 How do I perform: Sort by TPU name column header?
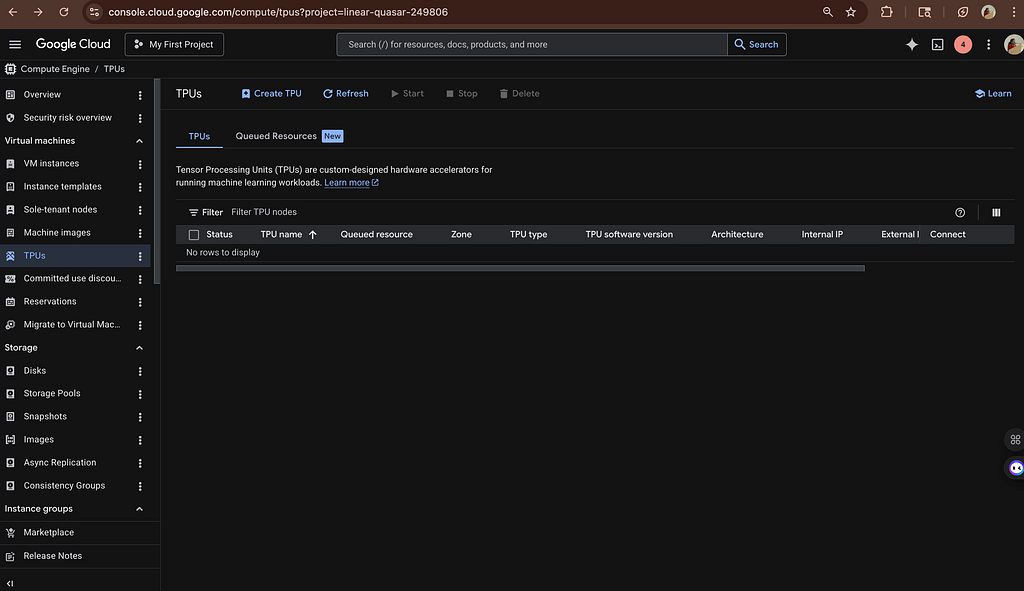coord(288,234)
